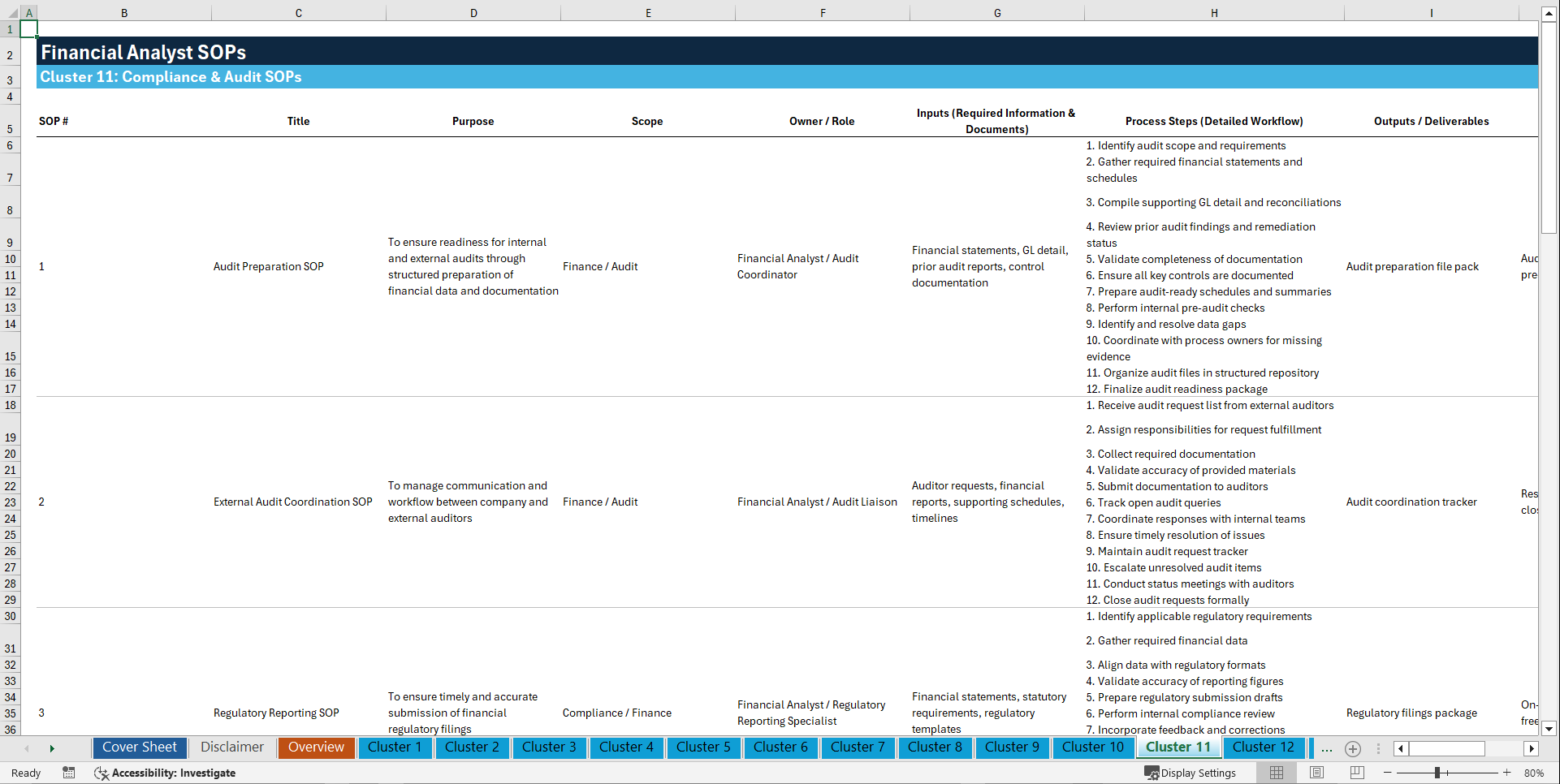Click the Display Settings icon

click(1152, 773)
